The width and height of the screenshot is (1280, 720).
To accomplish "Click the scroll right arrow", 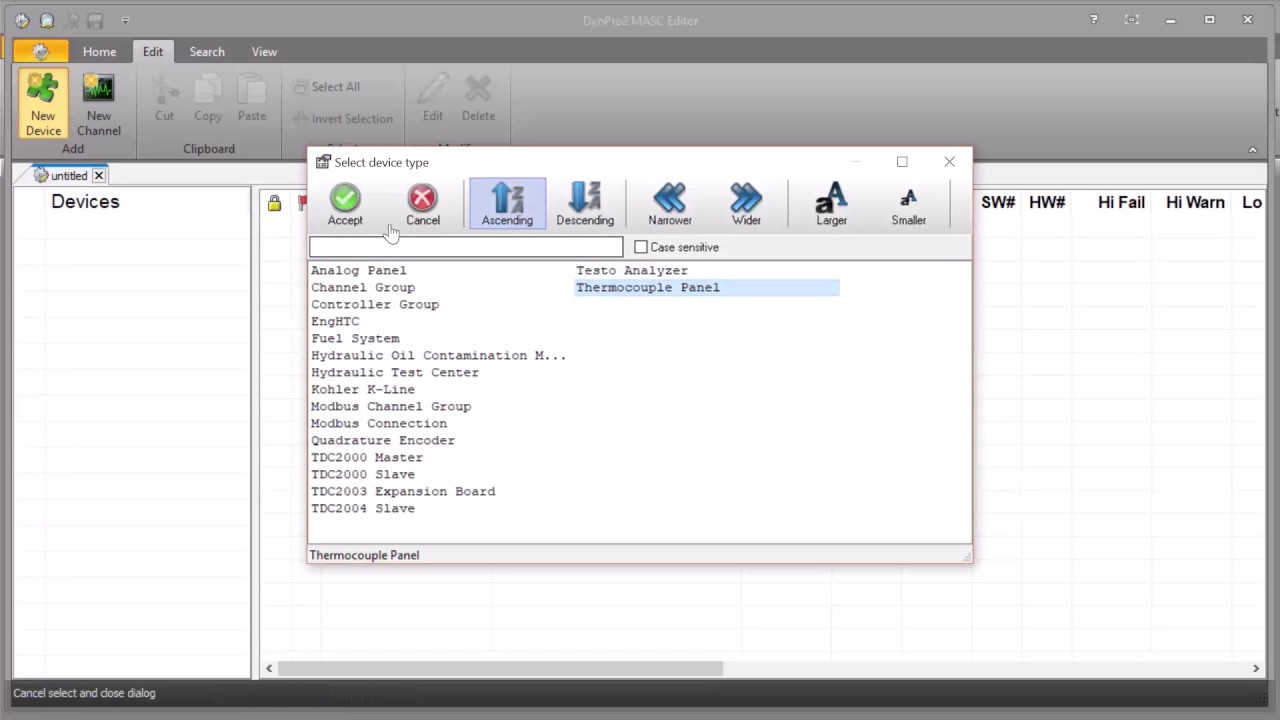I will 1256,668.
